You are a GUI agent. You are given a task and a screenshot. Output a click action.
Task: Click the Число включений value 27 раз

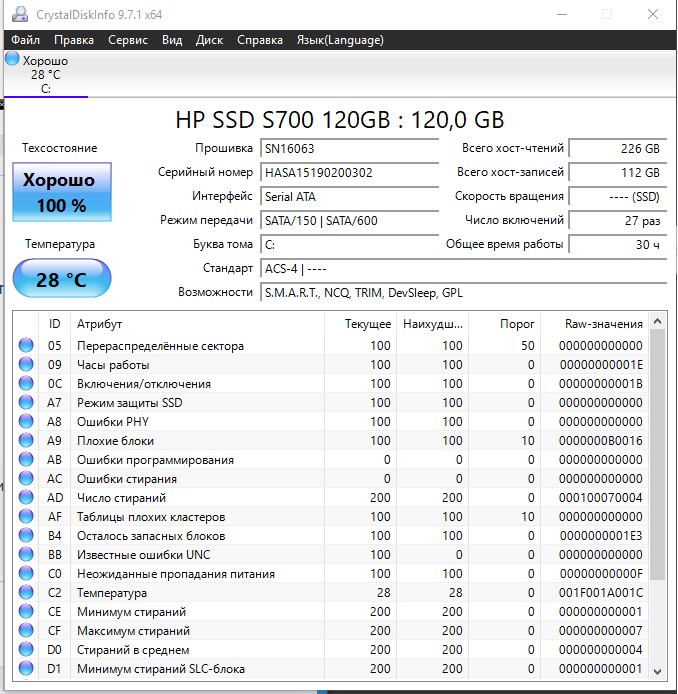(618, 220)
